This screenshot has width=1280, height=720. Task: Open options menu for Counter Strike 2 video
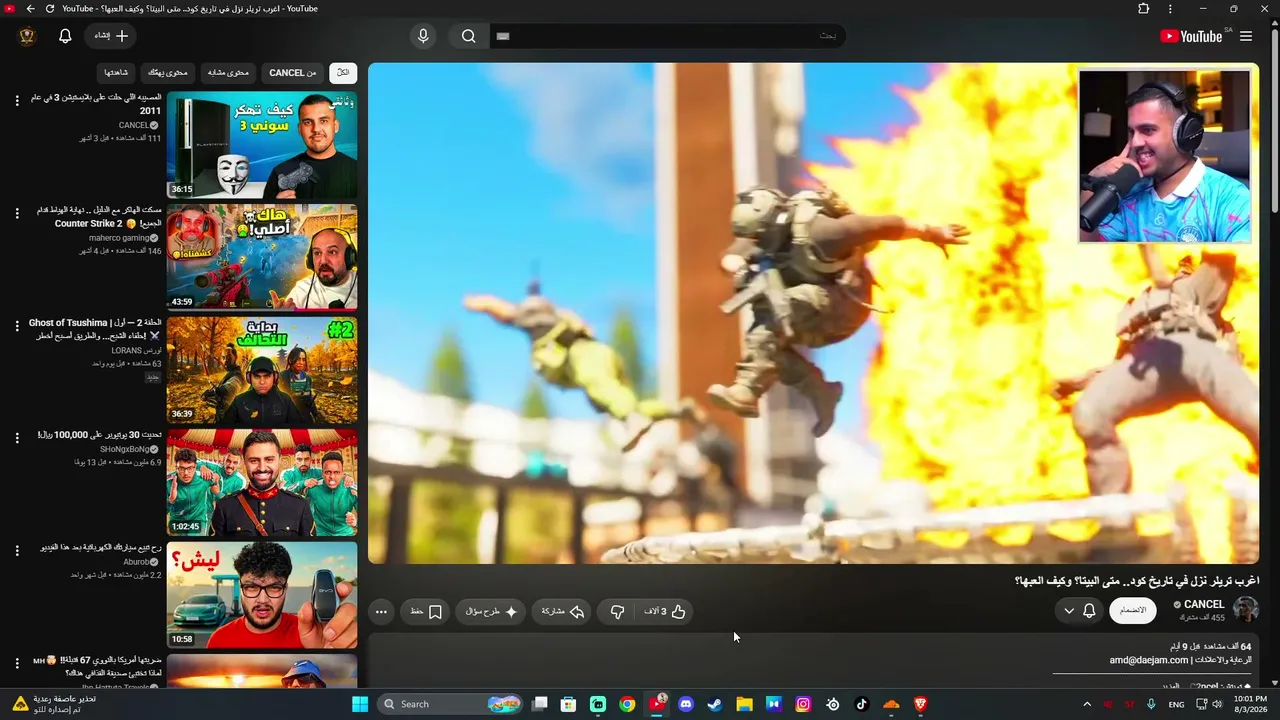tap(17, 213)
